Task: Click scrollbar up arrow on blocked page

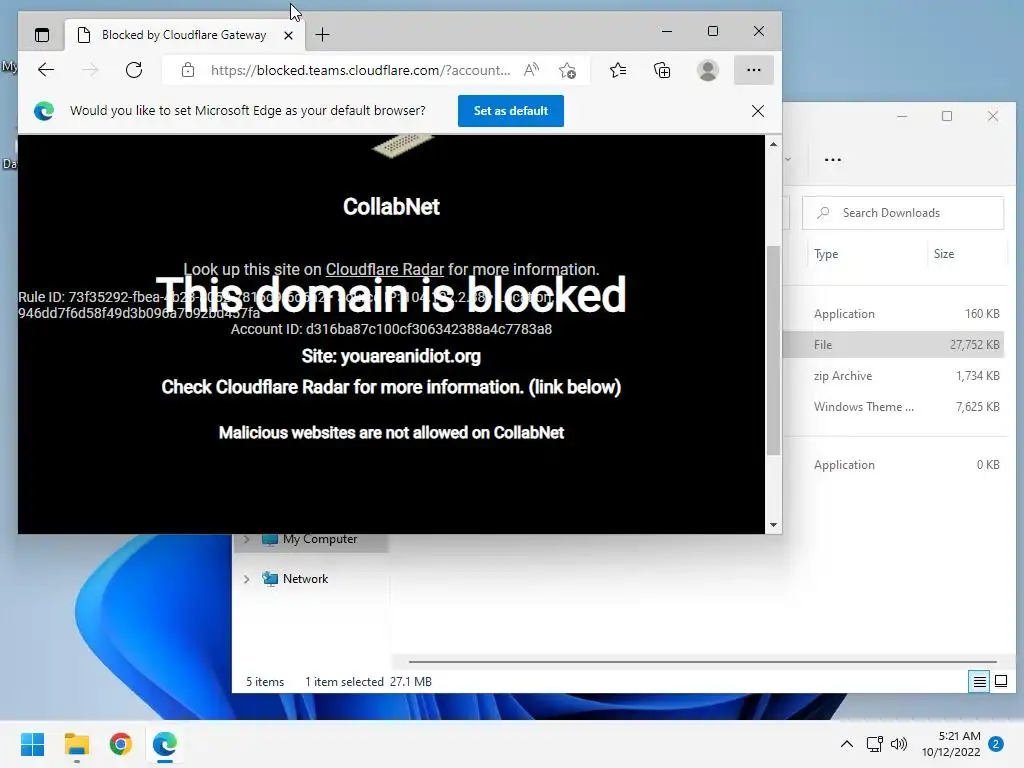Action: click(x=773, y=144)
